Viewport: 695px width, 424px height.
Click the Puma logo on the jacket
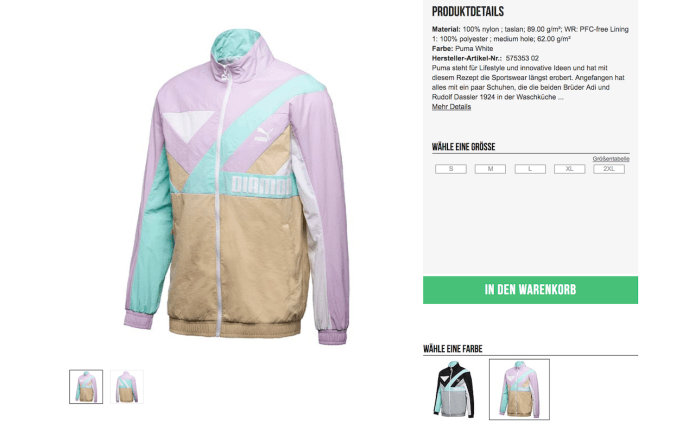point(263,134)
